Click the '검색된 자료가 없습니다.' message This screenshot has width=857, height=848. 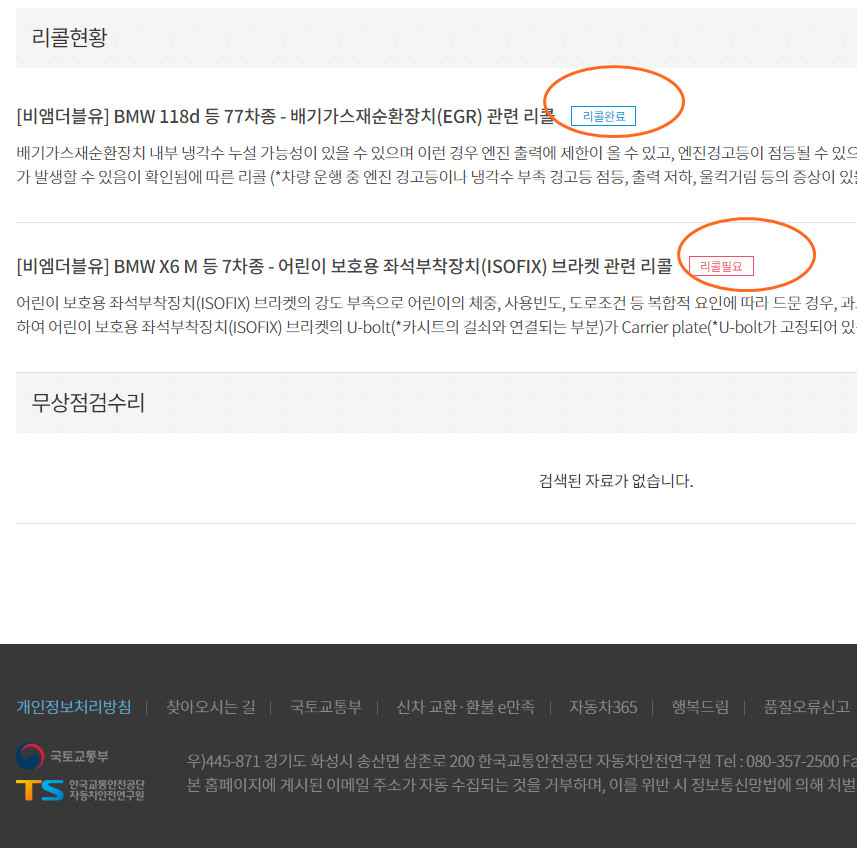(616, 481)
